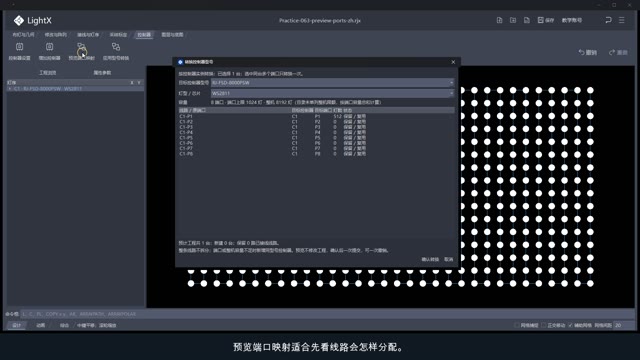Switch to the 控制器 ribbon tab

click(x=144, y=35)
